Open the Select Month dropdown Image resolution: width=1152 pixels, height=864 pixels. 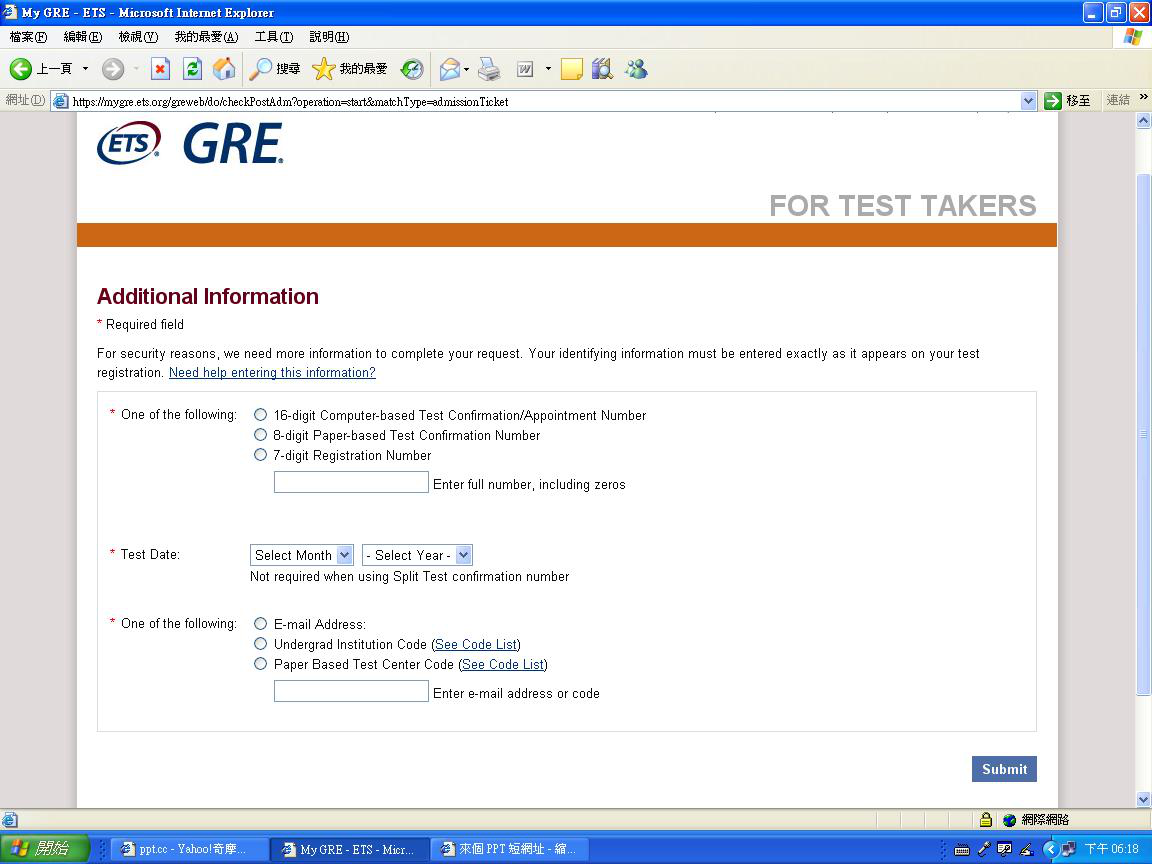click(301, 555)
